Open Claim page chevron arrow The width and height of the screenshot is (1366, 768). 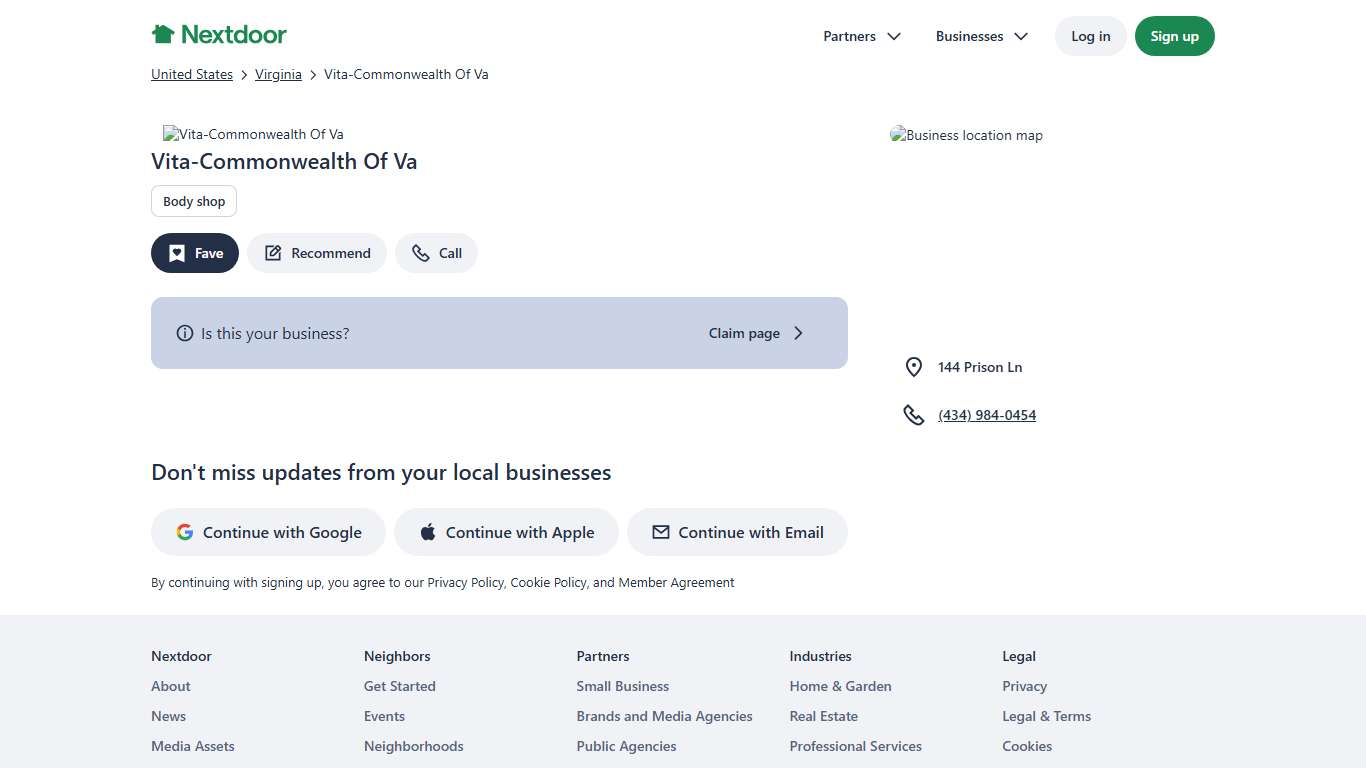(x=798, y=334)
